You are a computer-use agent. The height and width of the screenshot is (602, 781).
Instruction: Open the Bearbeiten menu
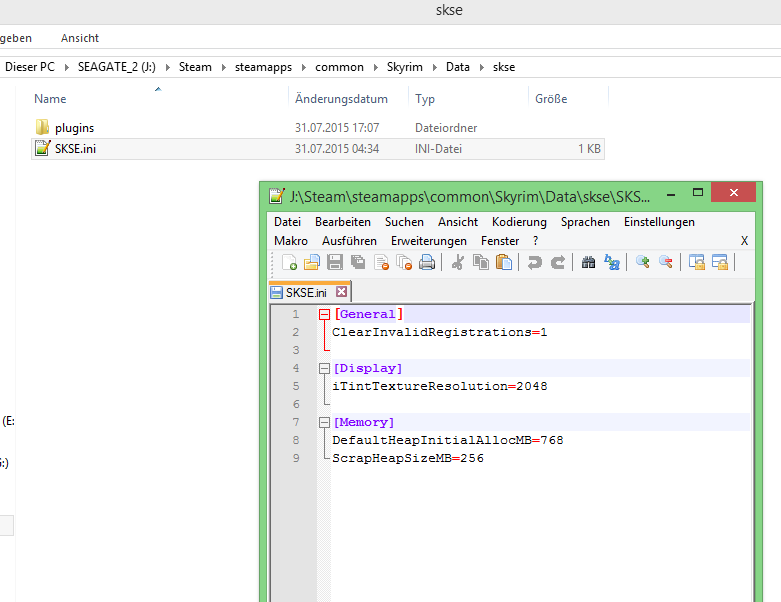coord(343,222)
